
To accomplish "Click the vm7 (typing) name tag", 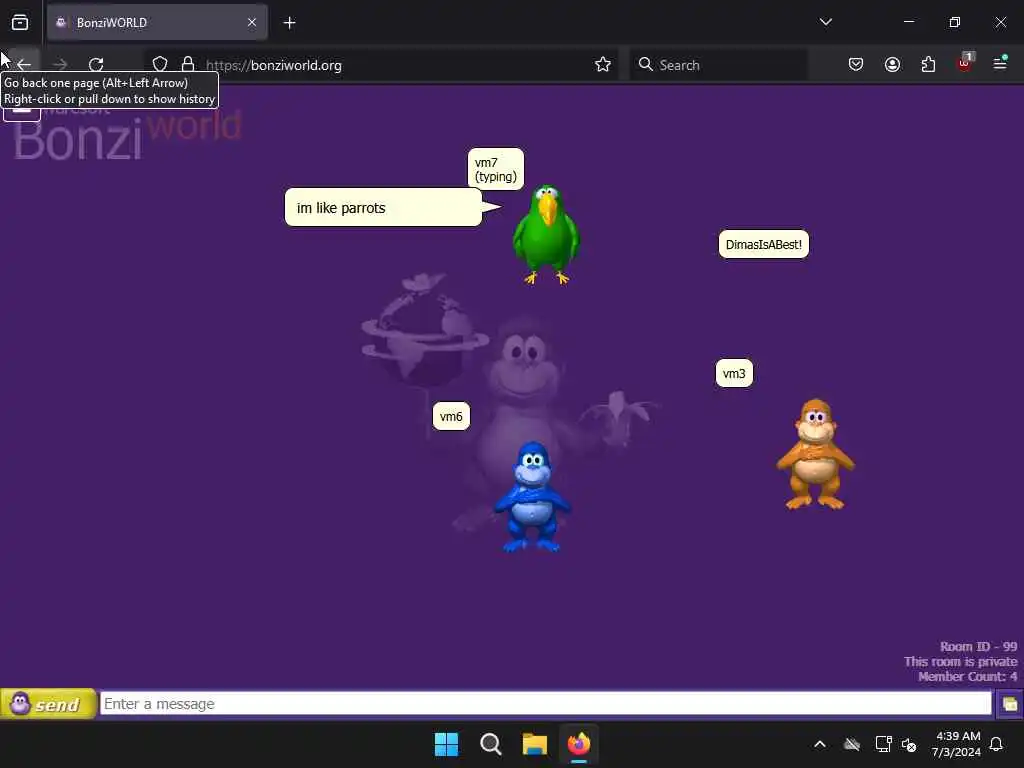I will coord(496,169).
